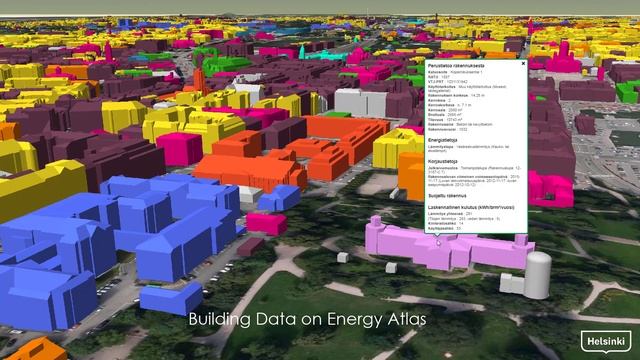Click the 'Energiatietoja' section heading
Image resolution: width=640 pixels, height=360 pixels.
pos(442,140)
